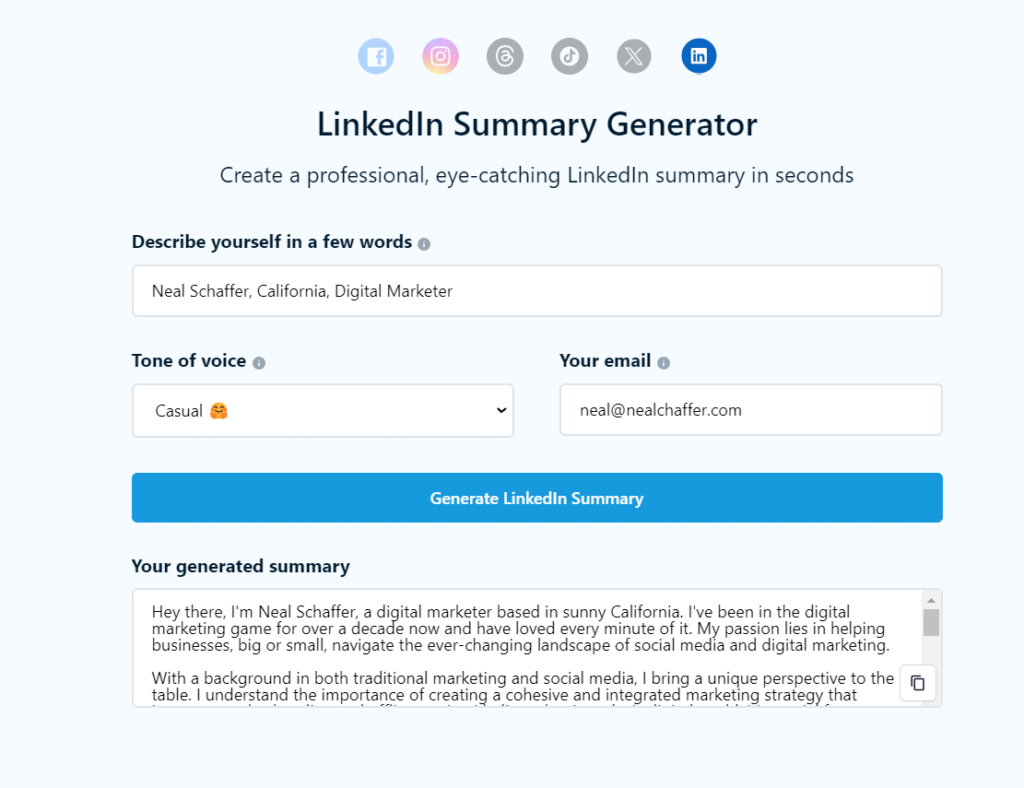Click the LinkedIn Summary Generator heading
The height and width of the screenshot is (788, 1024).
point(537,124)
